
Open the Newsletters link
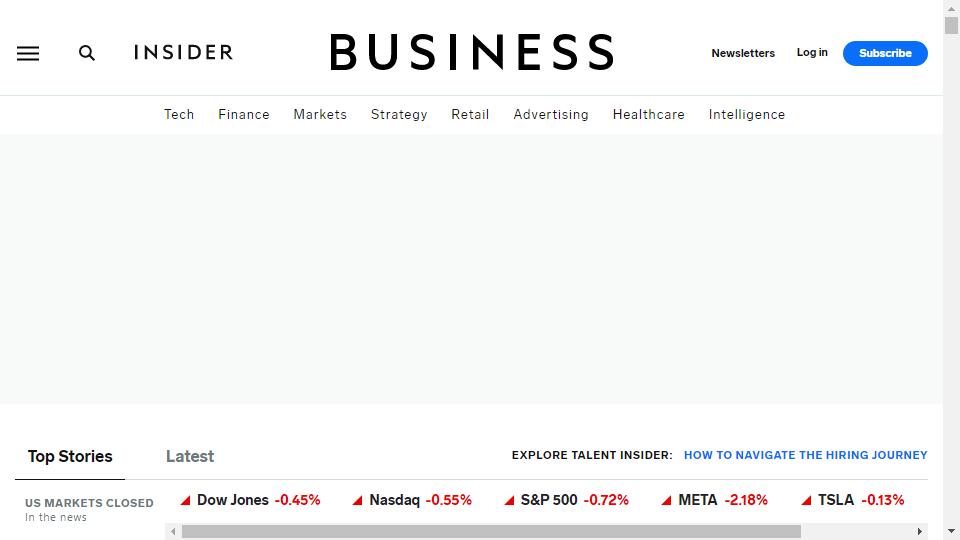point(743,53)
